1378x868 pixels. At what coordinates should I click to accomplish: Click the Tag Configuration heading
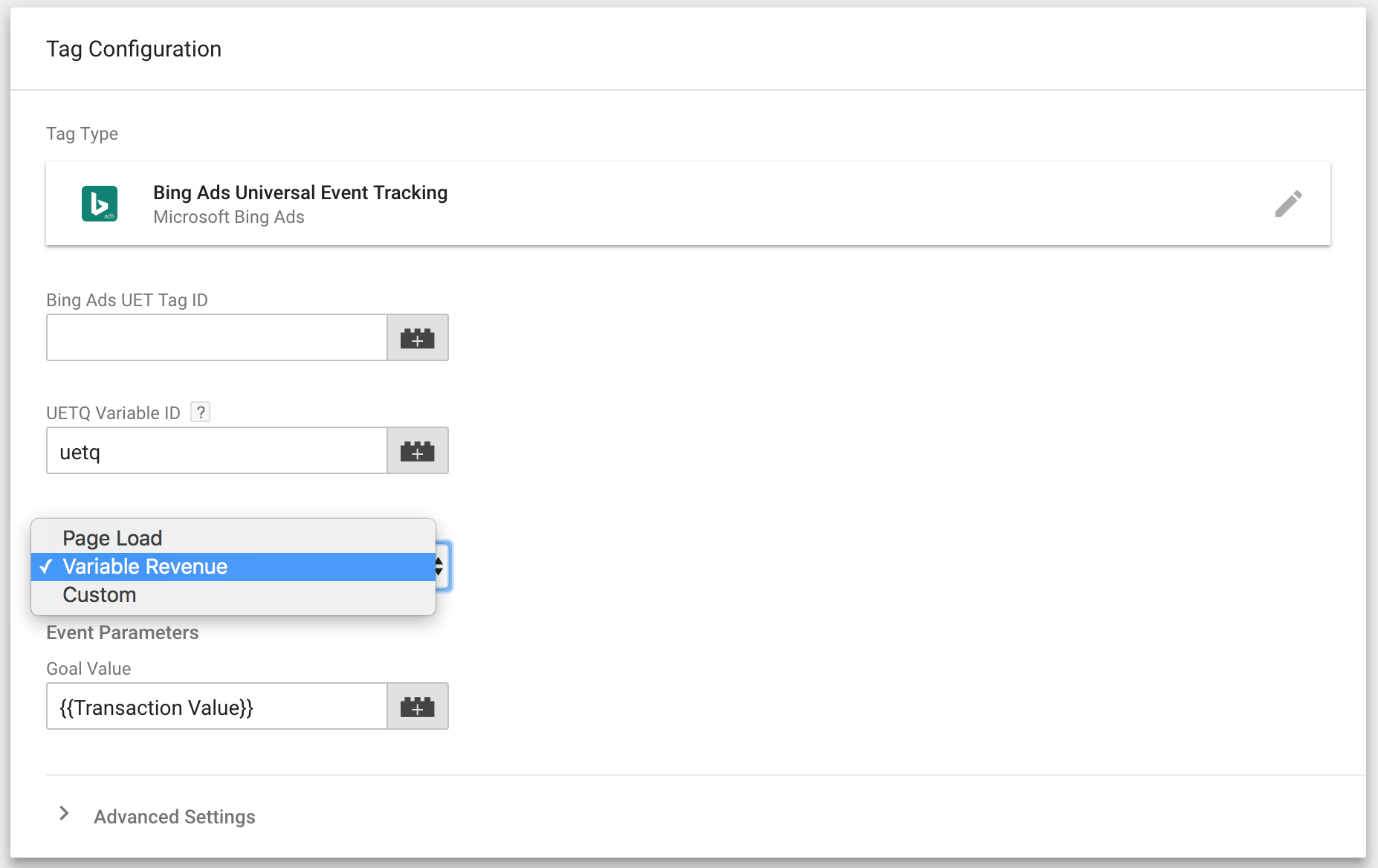pyautogui.click(x=134, y=49)
